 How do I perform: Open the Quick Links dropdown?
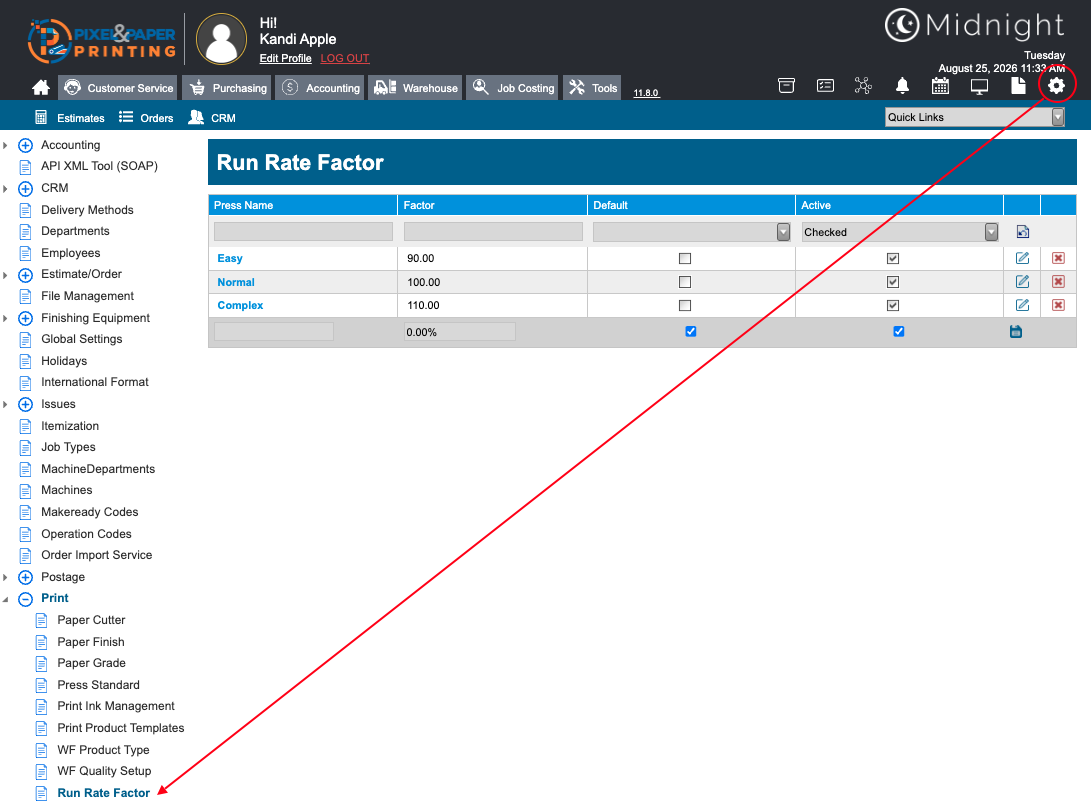(975, 117)
